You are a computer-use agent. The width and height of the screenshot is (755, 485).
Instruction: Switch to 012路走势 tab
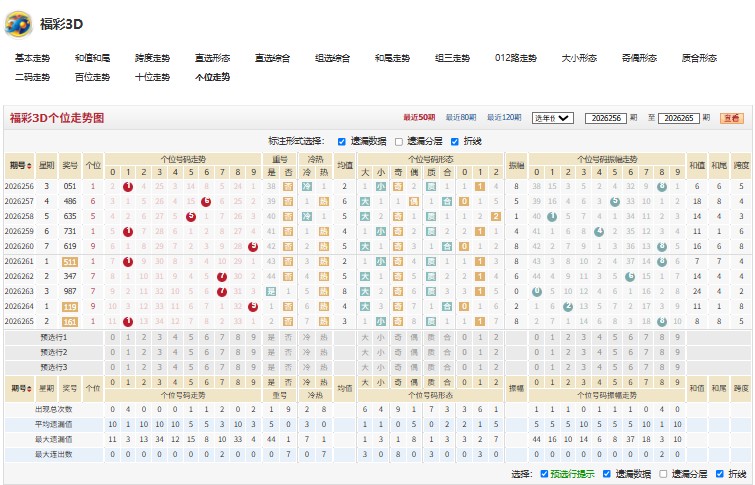[x=516, y=58]
